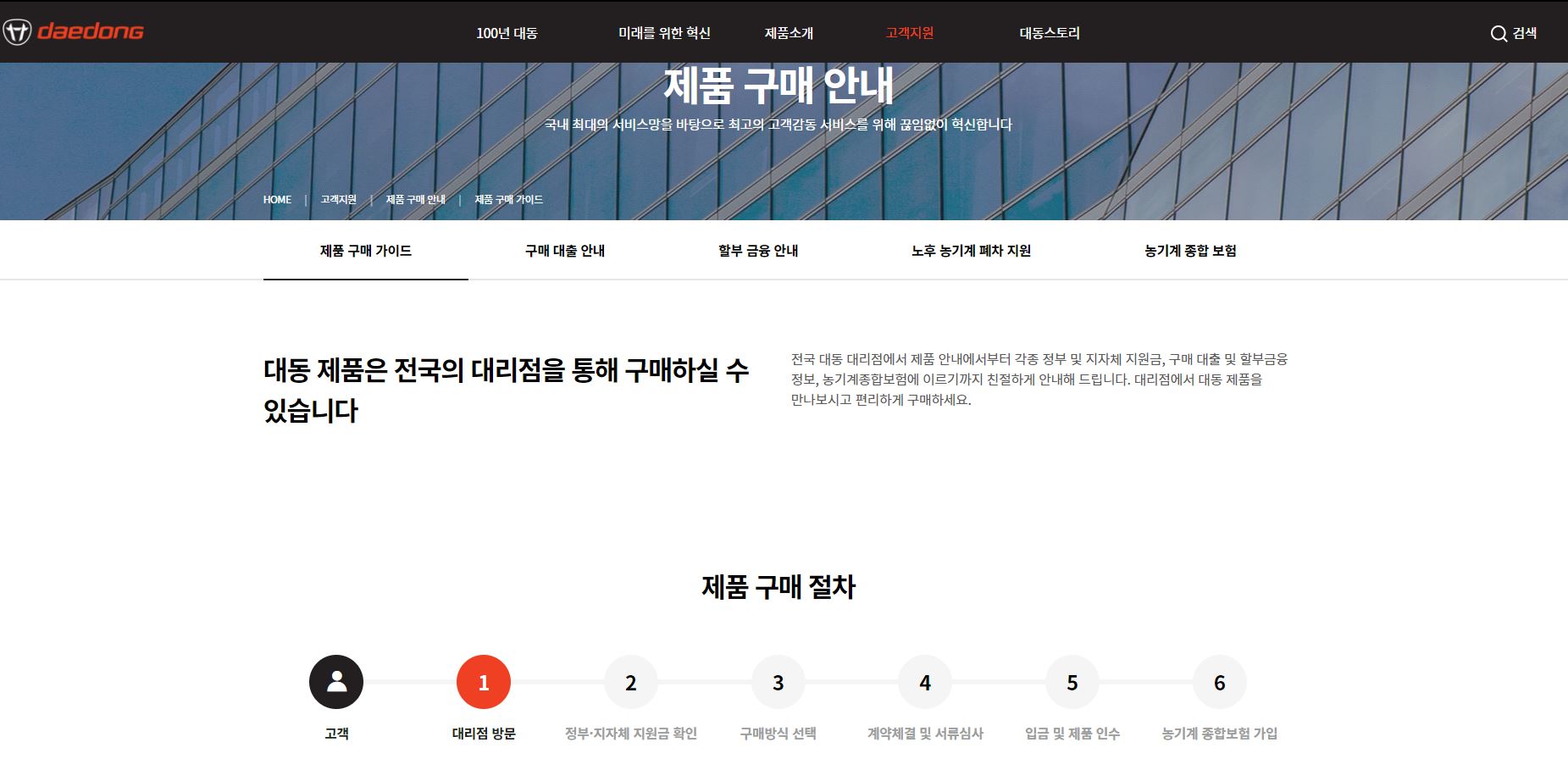
Task: Select step 3 circle in procedure
Action: point(778,682)
